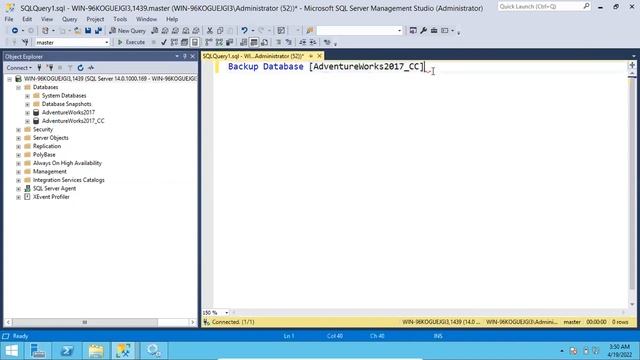Click the Refresh icon in Object Explorer
The image size is (640, 360).
(80, 68)
